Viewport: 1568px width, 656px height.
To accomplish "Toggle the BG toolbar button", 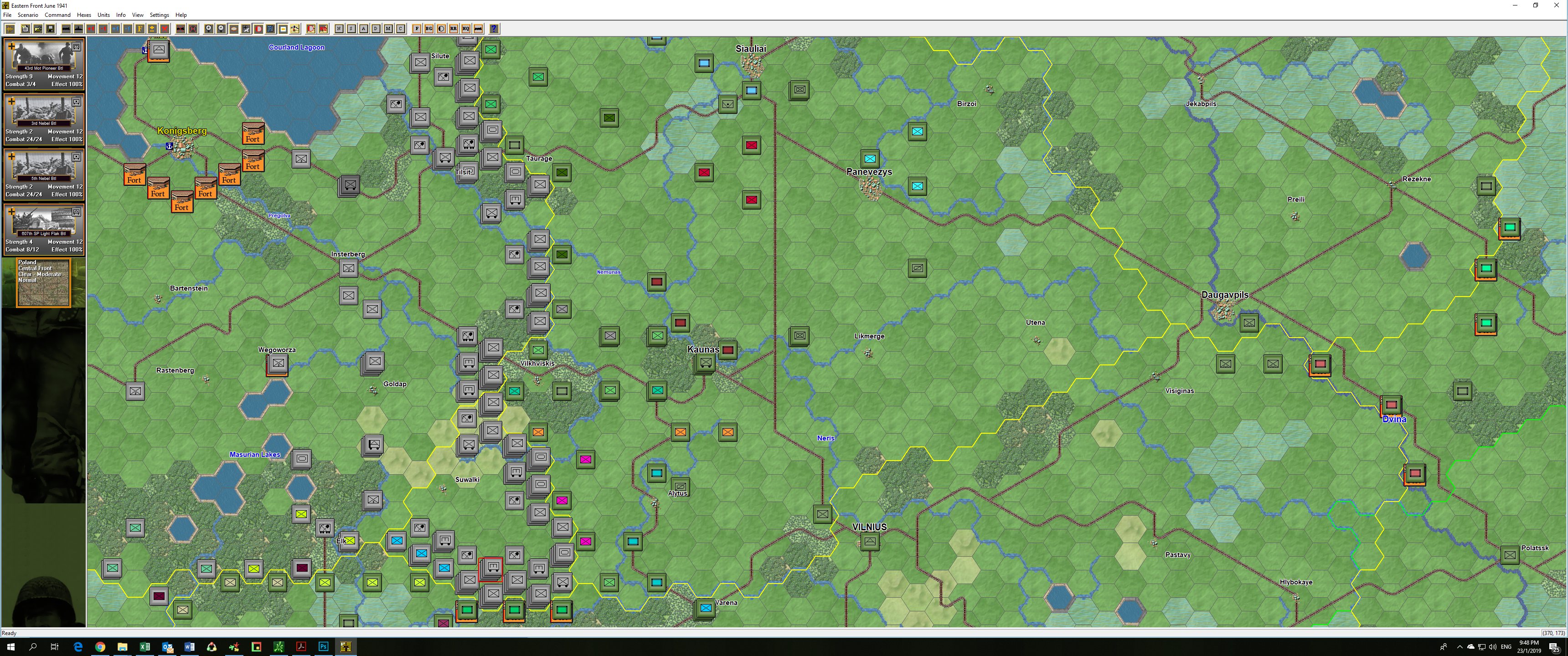I will 429,29.
